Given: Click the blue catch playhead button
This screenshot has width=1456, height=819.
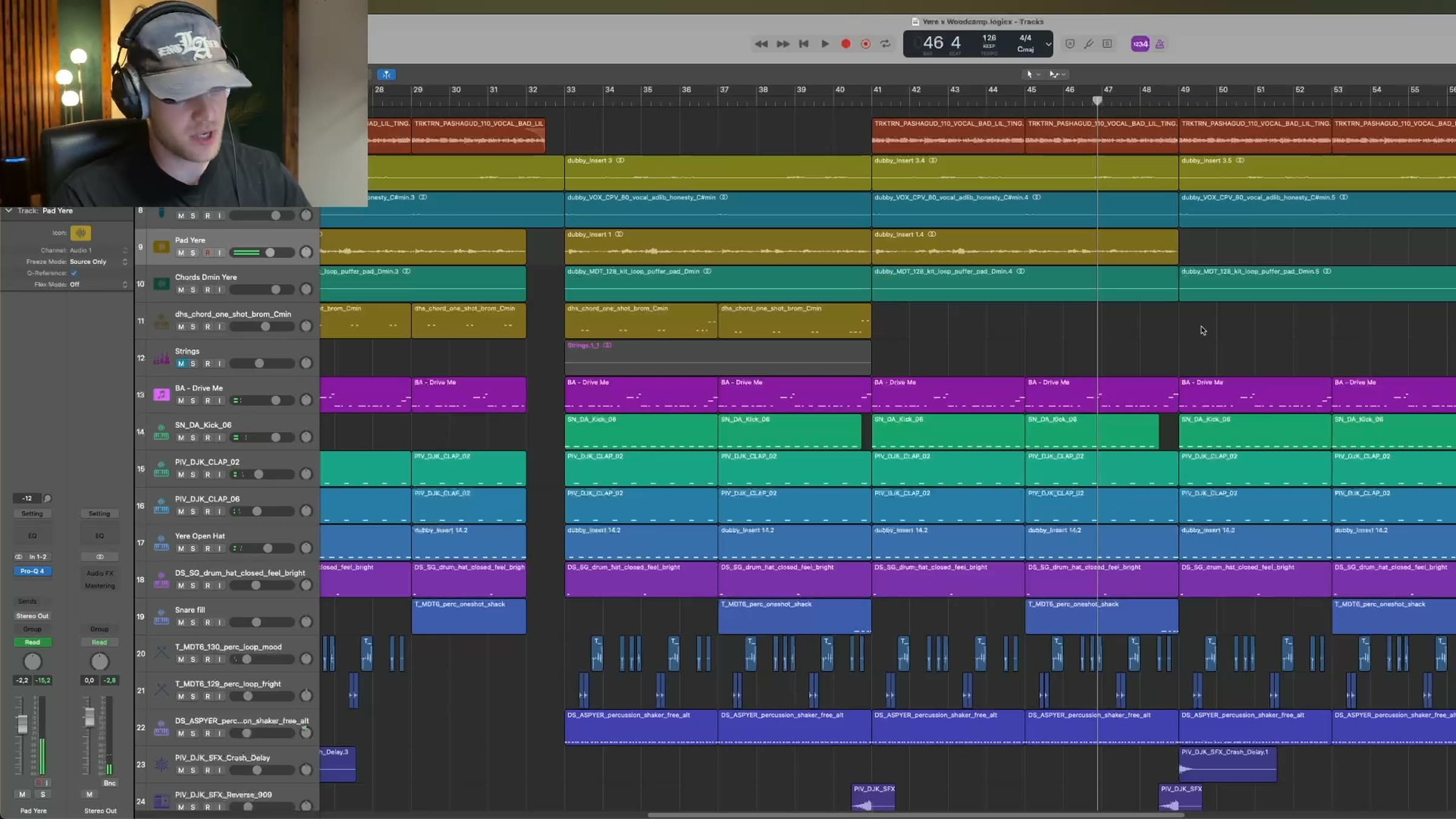Looking at the screenshot, I should point(386,75).
